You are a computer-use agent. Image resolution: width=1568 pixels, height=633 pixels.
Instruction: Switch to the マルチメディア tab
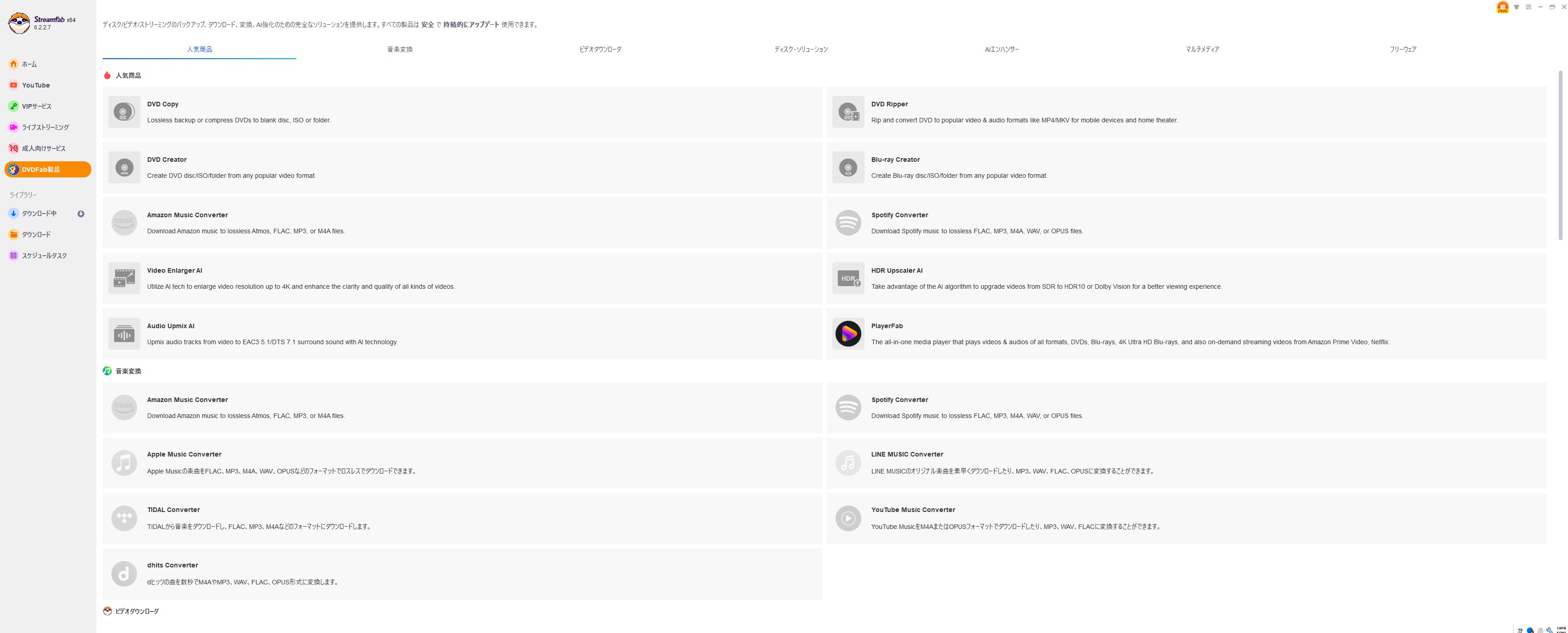(x=1202, y=50)
